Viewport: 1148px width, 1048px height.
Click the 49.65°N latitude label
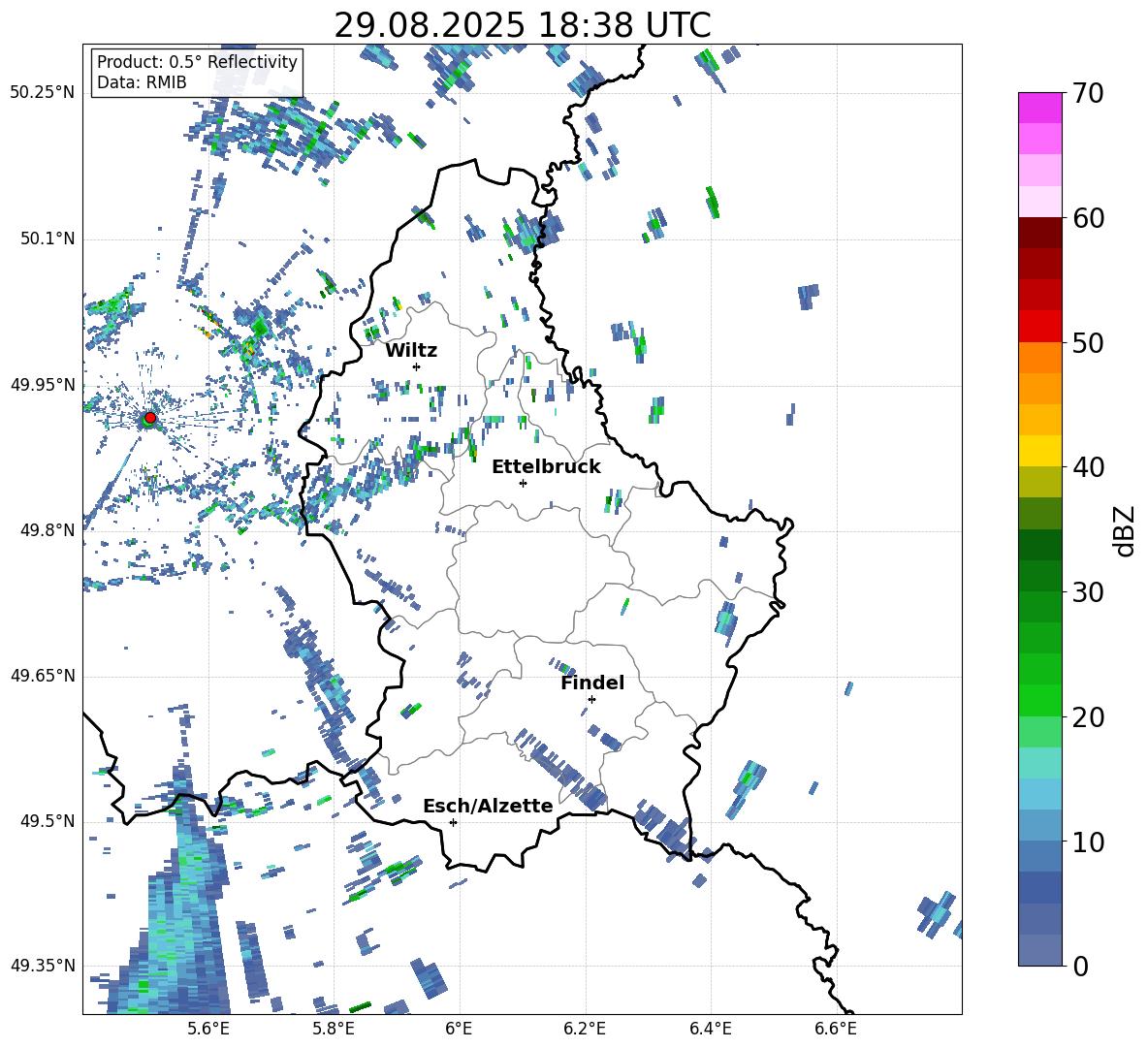click(43, 676)
